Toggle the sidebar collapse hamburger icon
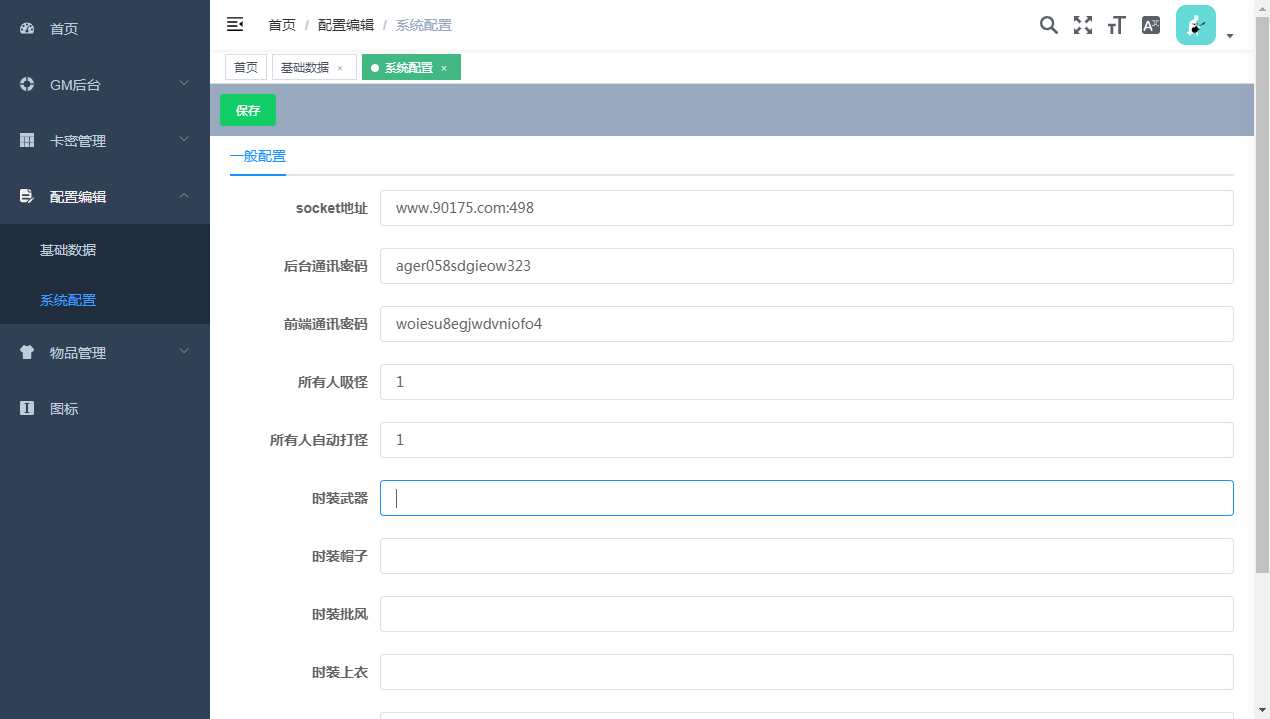 tap(234, 24)
